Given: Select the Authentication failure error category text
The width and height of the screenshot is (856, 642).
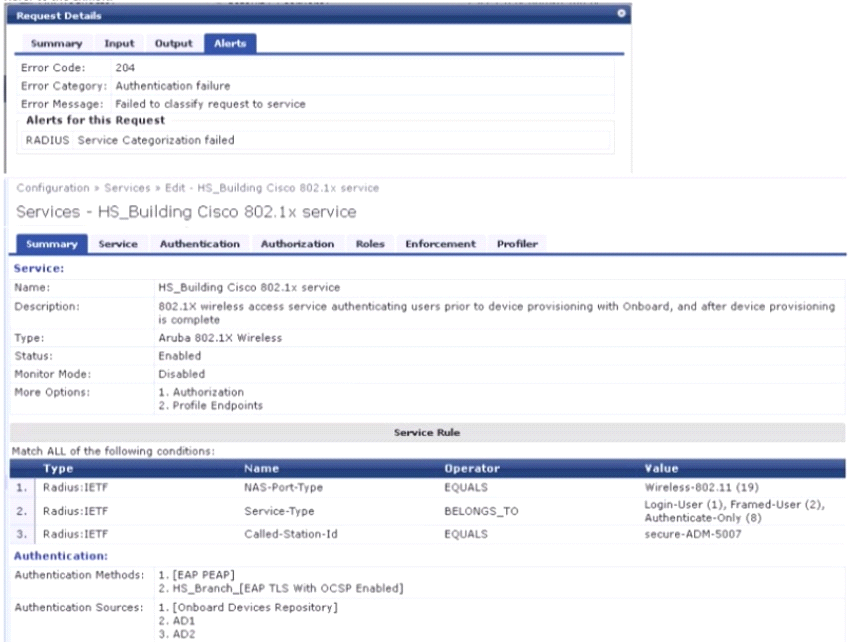Looking at the screenshot, I should click(x=173, y=86).
